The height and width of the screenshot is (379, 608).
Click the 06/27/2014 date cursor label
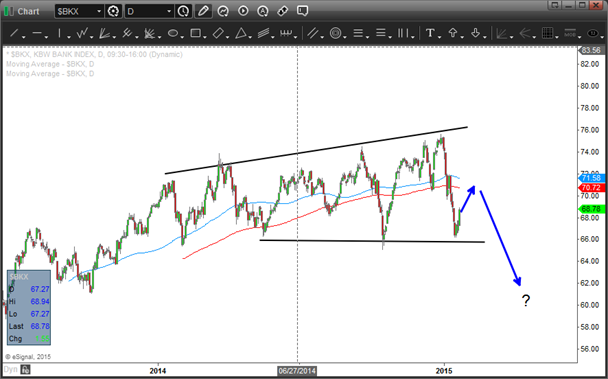click(297, 371)
